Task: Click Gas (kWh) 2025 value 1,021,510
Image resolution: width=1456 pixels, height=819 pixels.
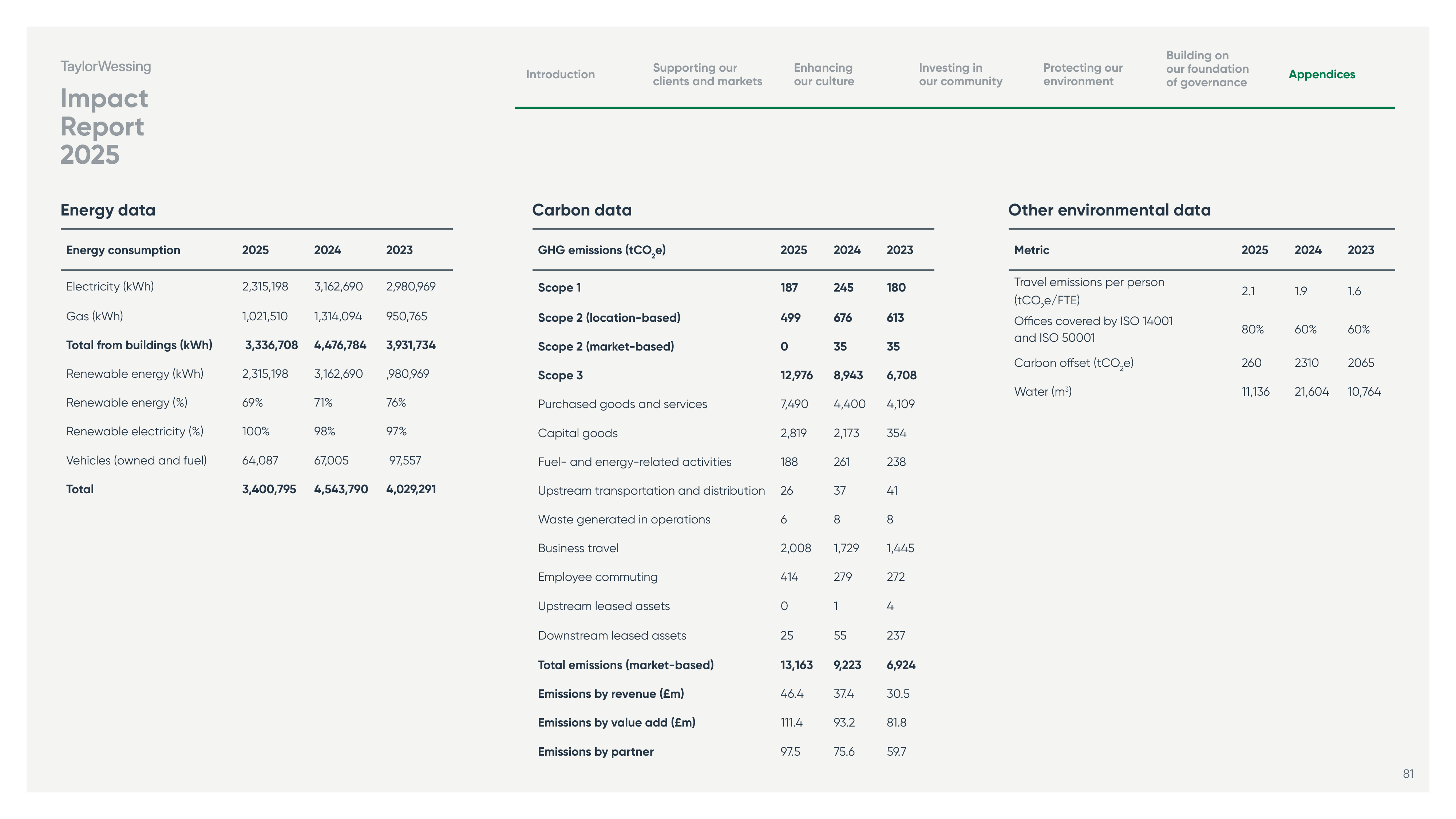Action: coord(265,316)
